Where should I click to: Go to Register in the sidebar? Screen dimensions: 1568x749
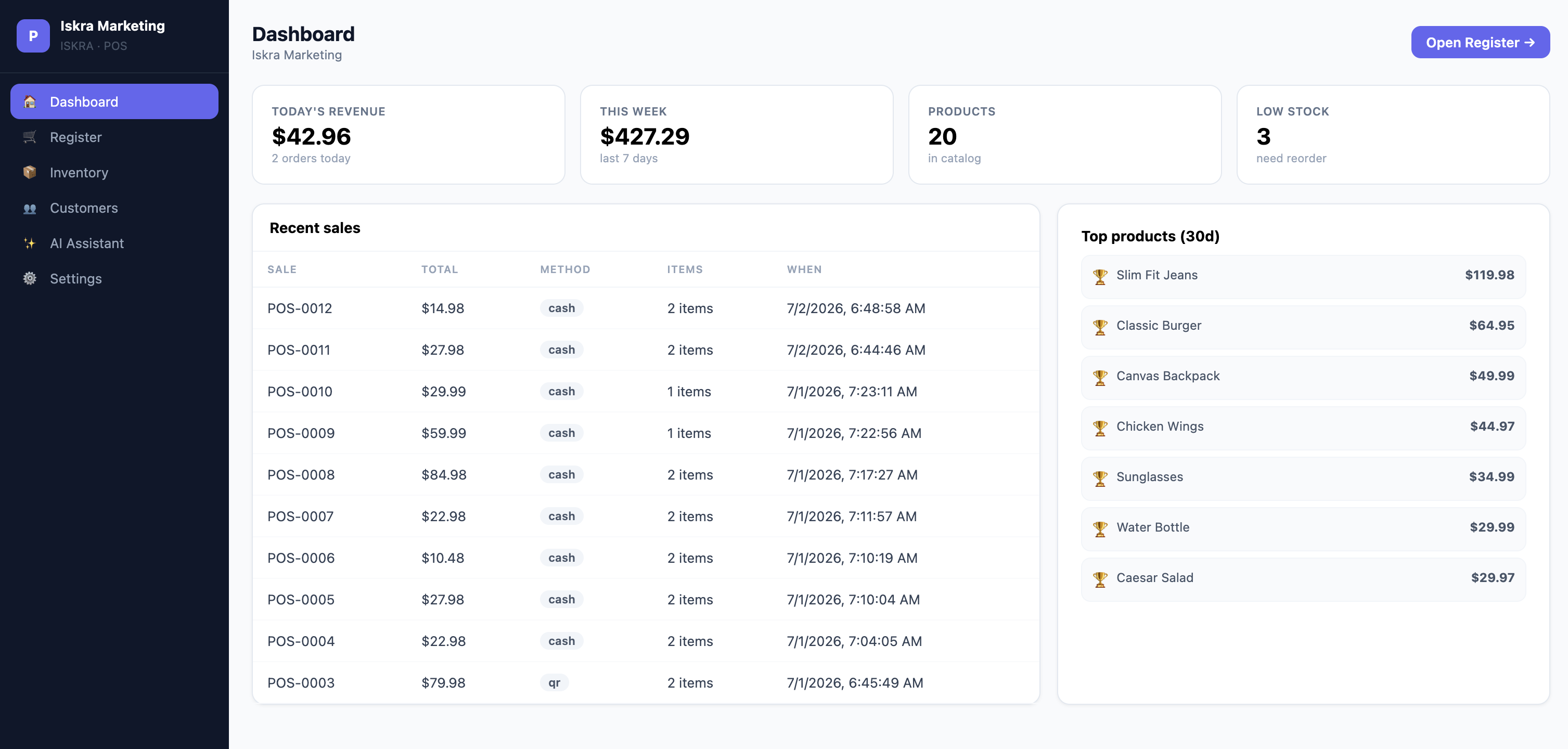(114, 137)
